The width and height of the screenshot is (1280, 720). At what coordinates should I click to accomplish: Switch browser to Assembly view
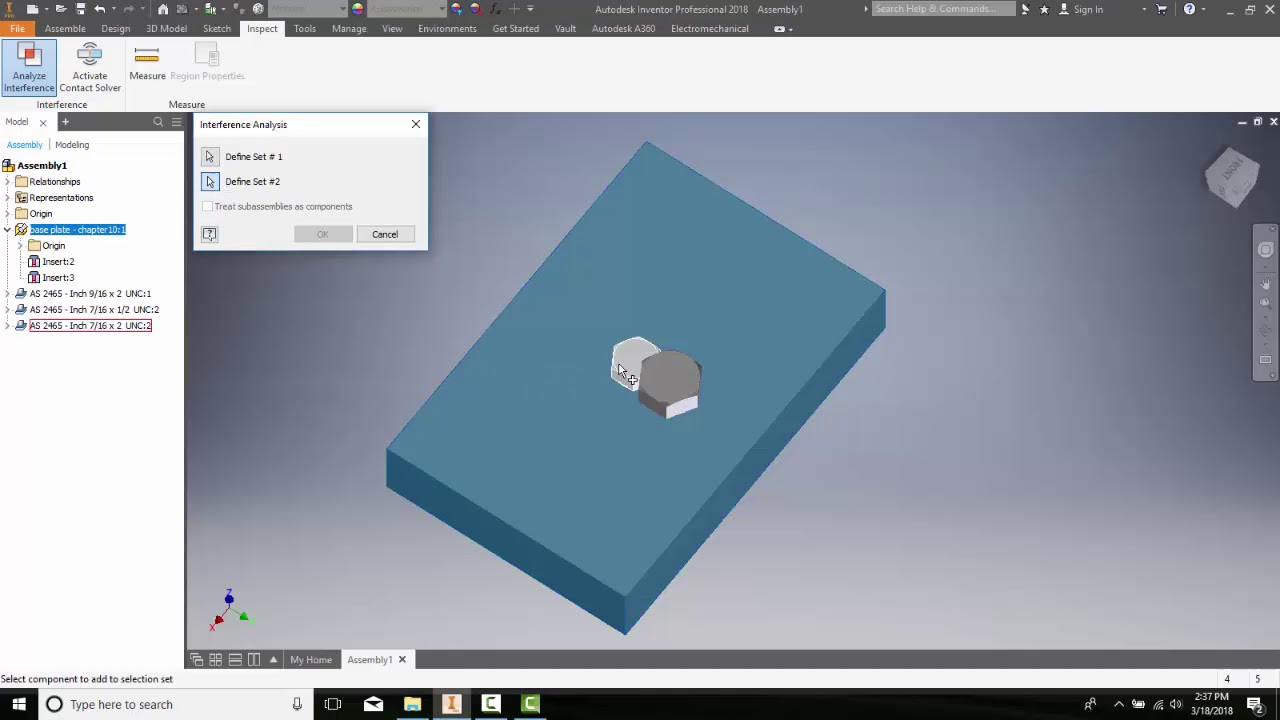coord(25,145)
